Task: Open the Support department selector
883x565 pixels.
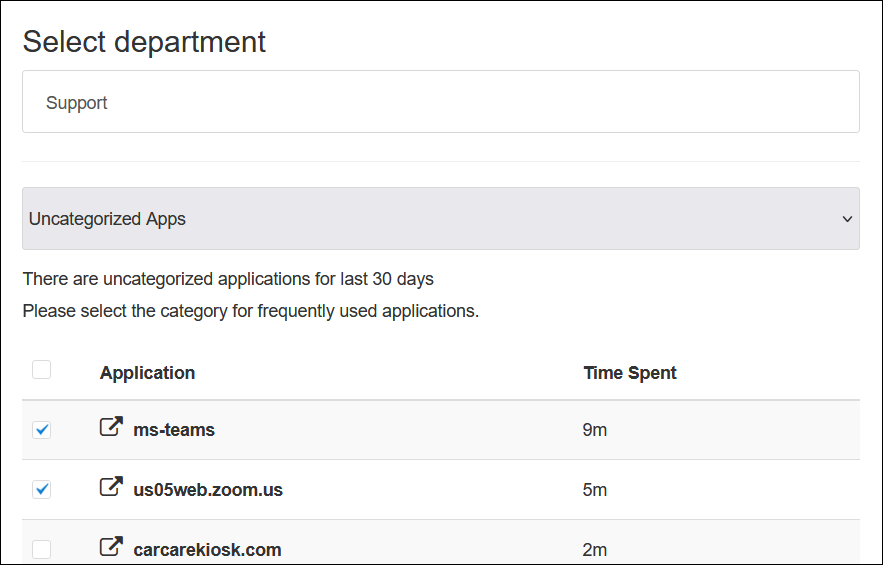Action: 440,102
